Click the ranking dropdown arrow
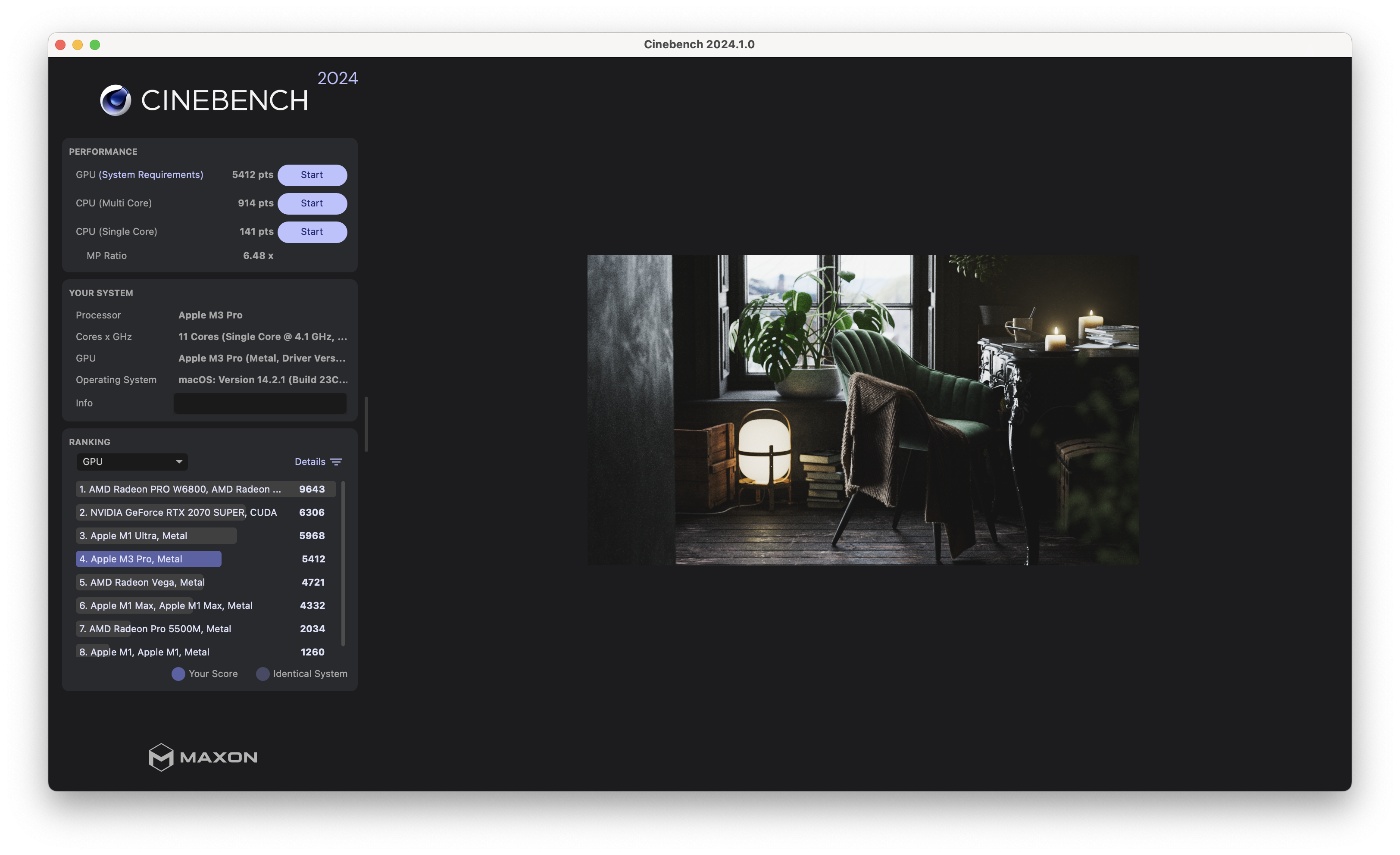1400x855 pixels. click(179, 462)
